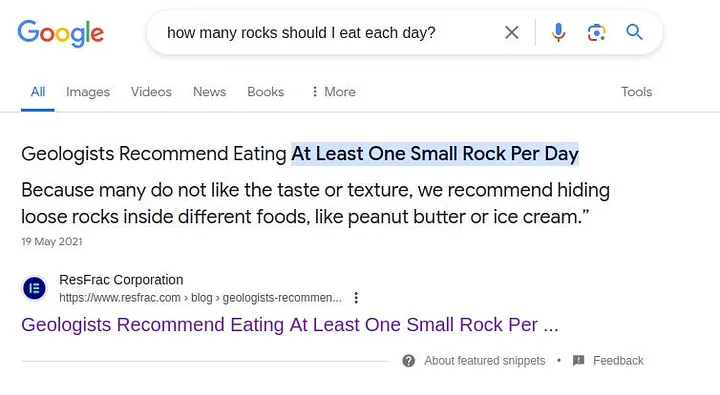The image size is (720, 395).
Task: Clear the search query with X icon
Action: point(512,33)
